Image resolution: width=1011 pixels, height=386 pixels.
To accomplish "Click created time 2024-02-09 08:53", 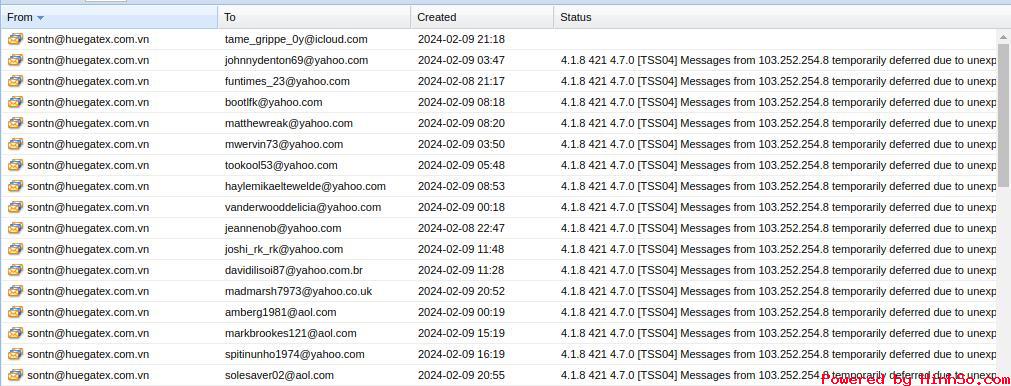I will pyautogui.click(x=461, y=186).
